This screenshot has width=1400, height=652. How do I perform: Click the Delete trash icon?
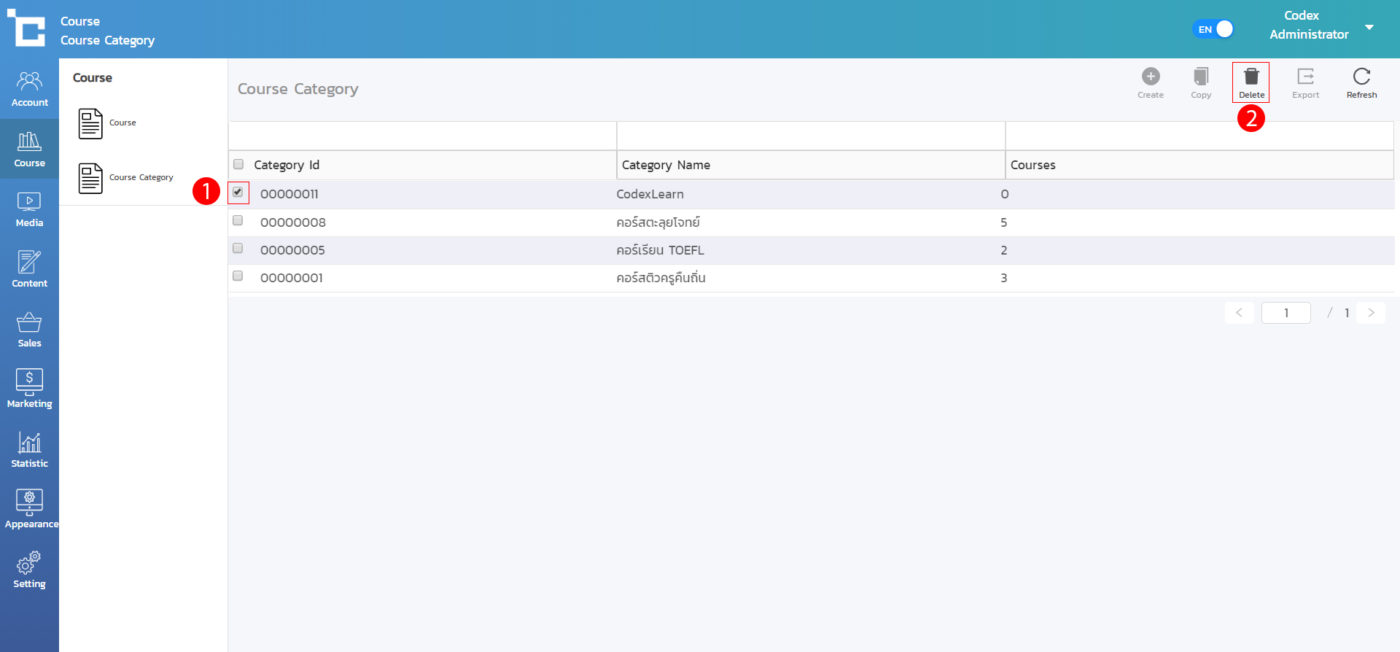coord(1251,77)
